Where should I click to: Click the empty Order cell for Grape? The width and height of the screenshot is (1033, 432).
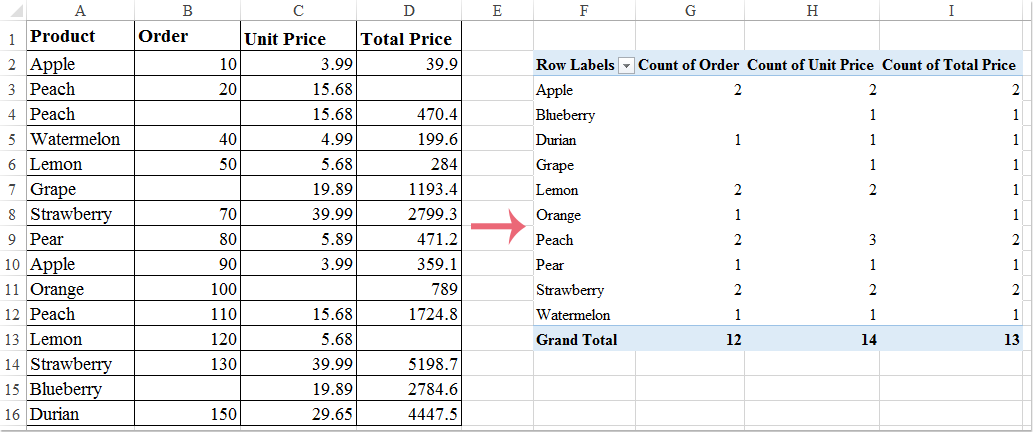coord(187,189)
